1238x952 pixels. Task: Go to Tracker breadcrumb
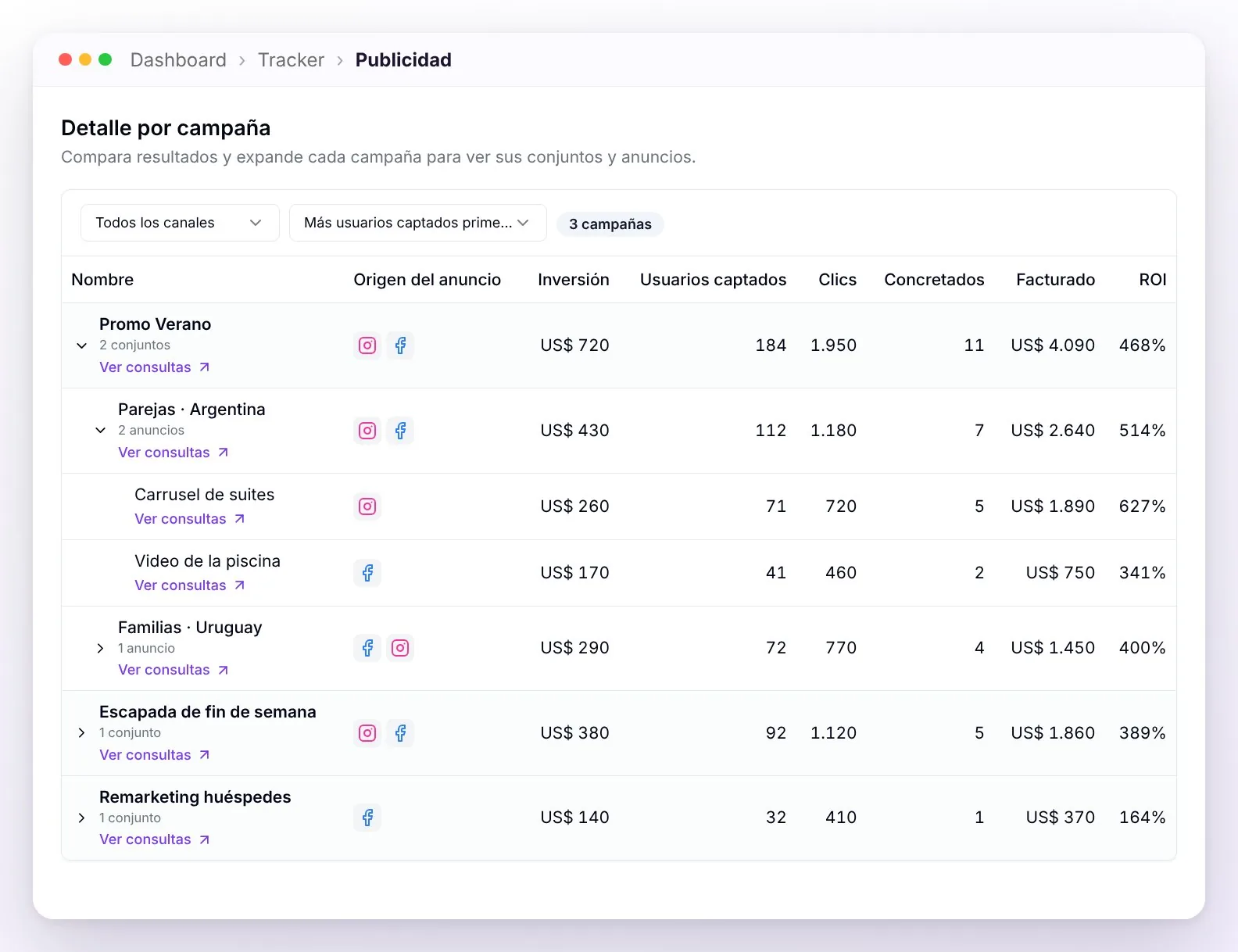click(291, 60)
